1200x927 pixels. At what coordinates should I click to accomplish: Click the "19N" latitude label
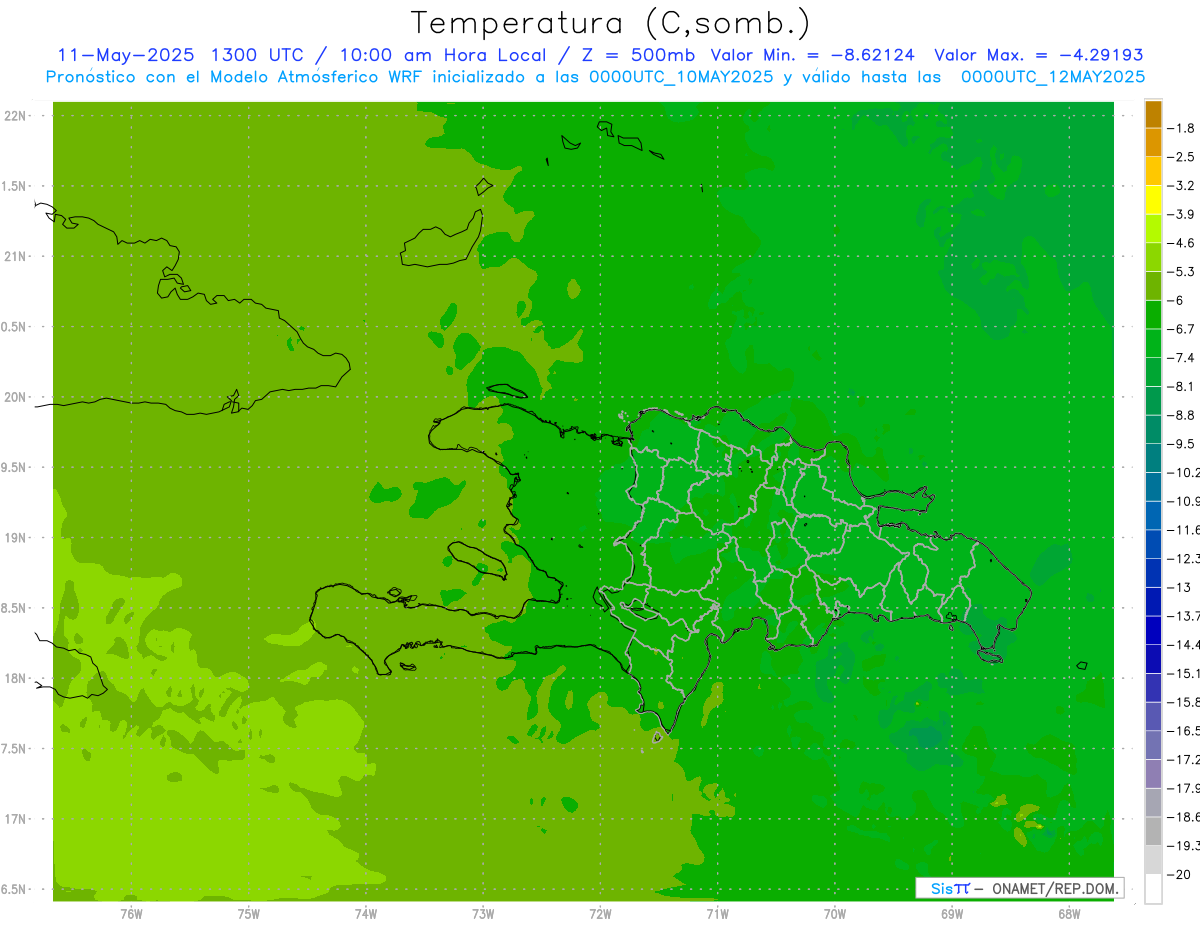[16, 538]
